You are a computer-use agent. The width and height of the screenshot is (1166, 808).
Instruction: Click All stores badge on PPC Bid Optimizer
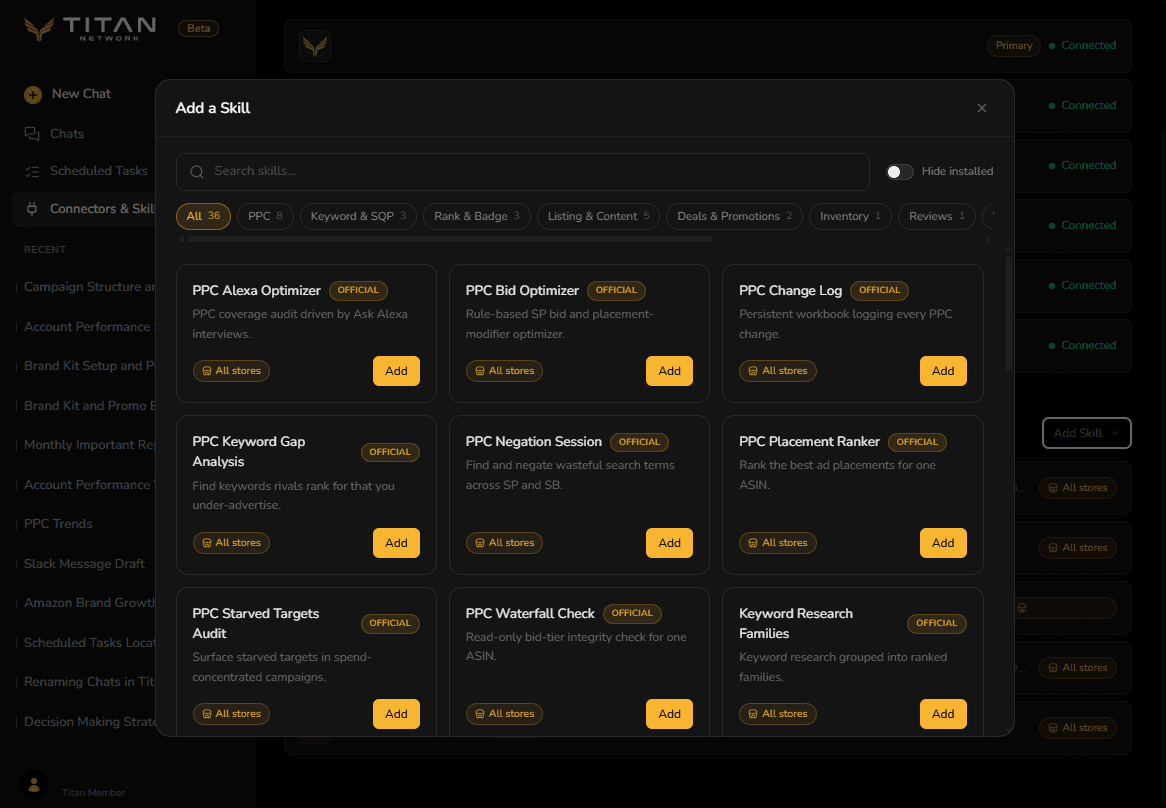(504, 371)
